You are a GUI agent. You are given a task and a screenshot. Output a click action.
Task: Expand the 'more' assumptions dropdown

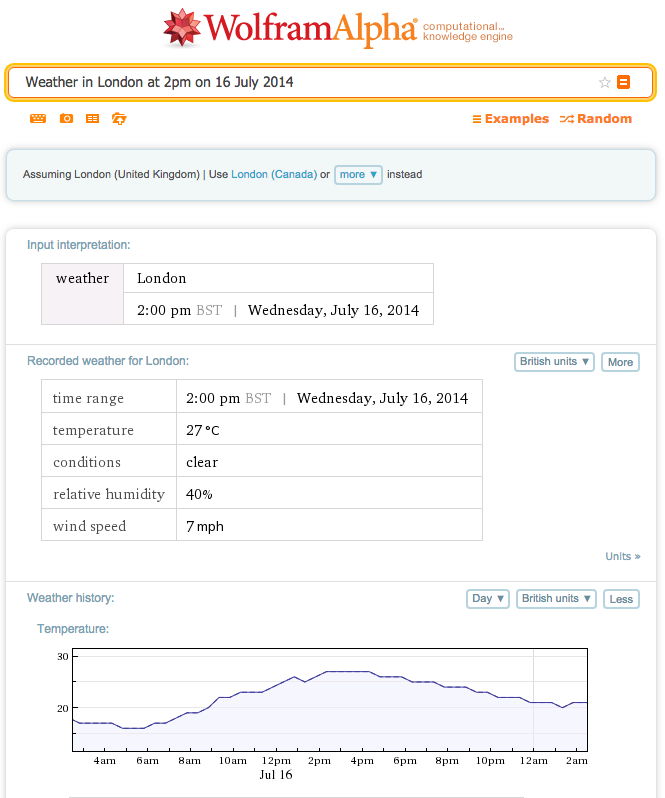[358, 174]
